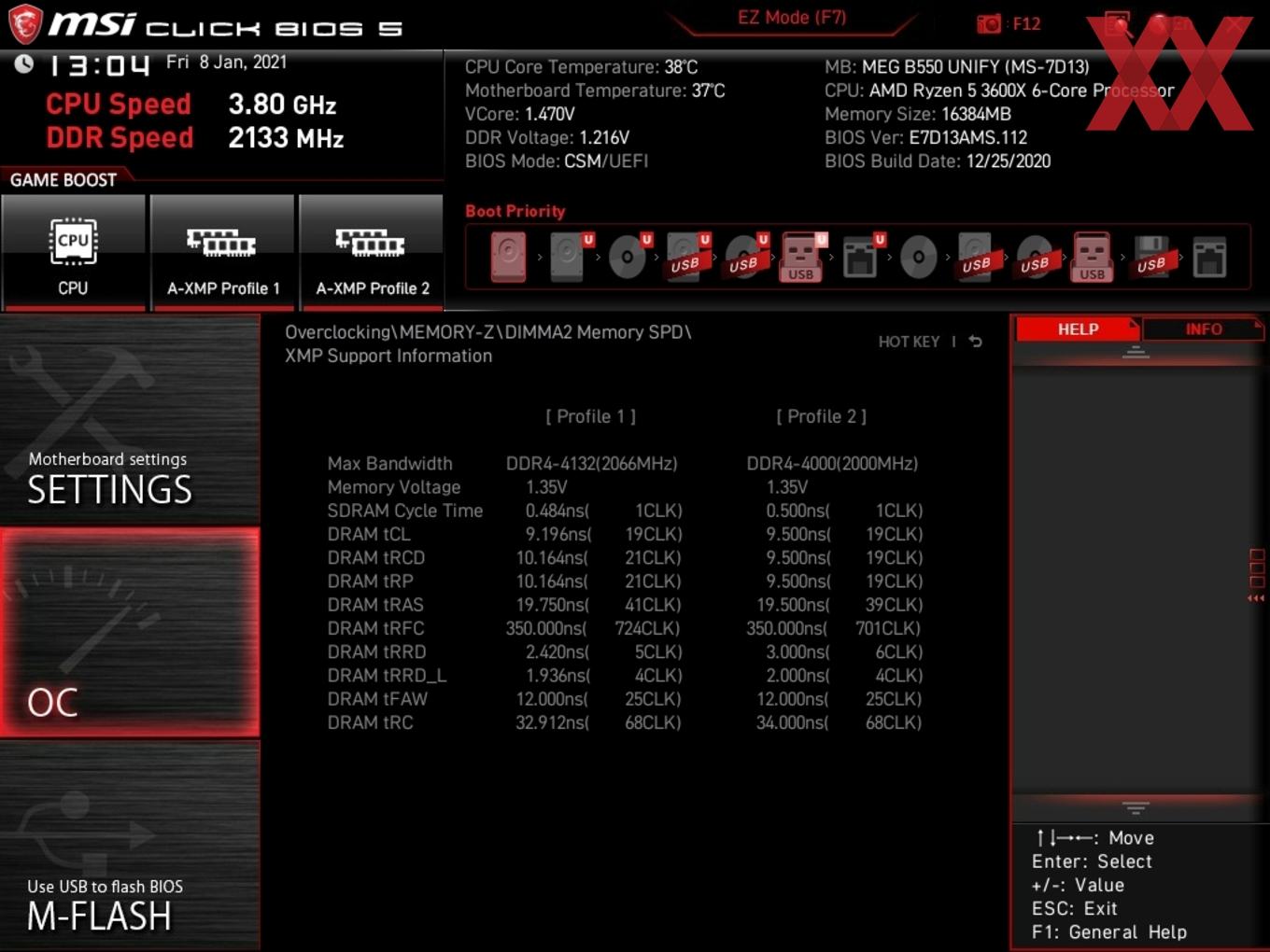
Task: Enable A-XMP Profile 2
Action: pos(372,252)
